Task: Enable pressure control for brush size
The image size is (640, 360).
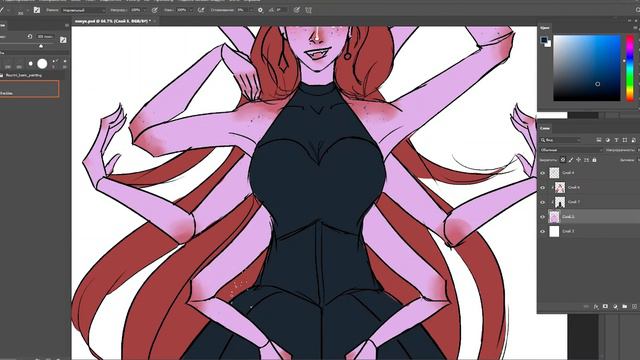Action: pos(297,10)
